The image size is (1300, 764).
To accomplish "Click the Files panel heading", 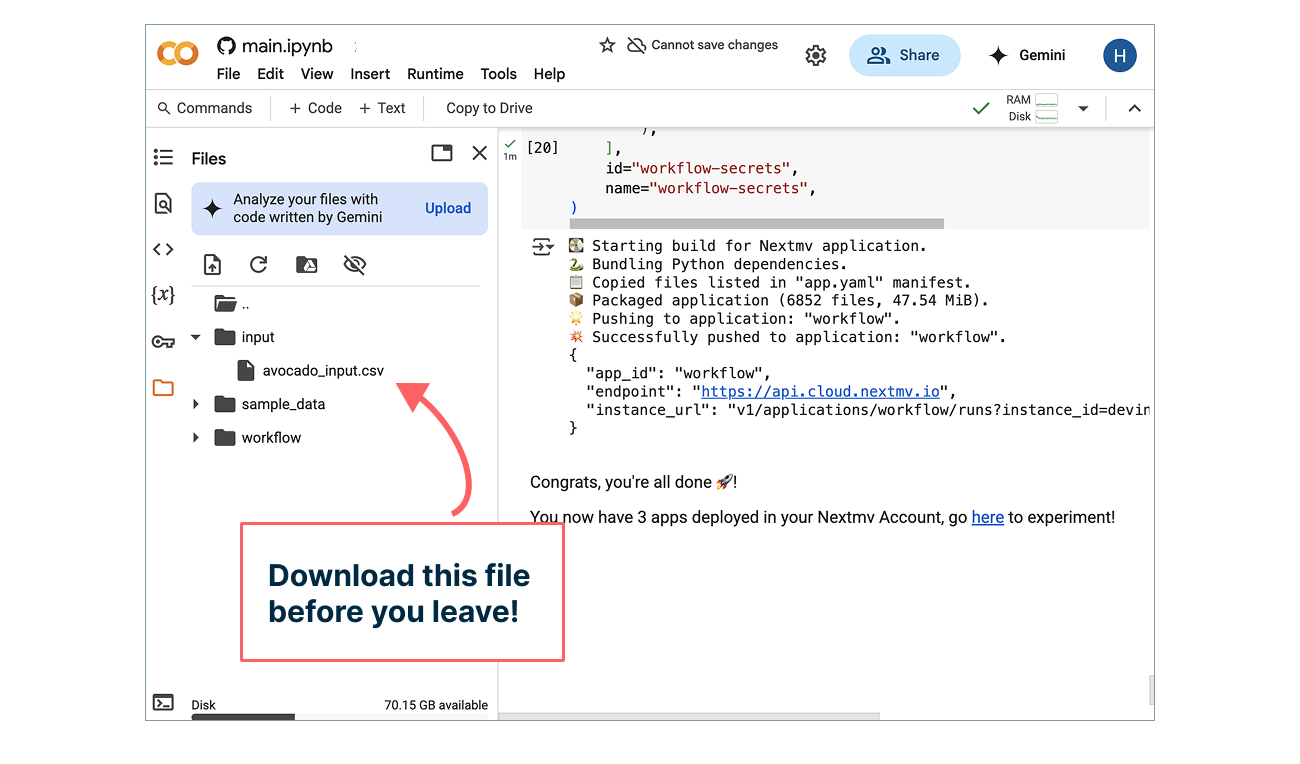I will pos(209,158).
